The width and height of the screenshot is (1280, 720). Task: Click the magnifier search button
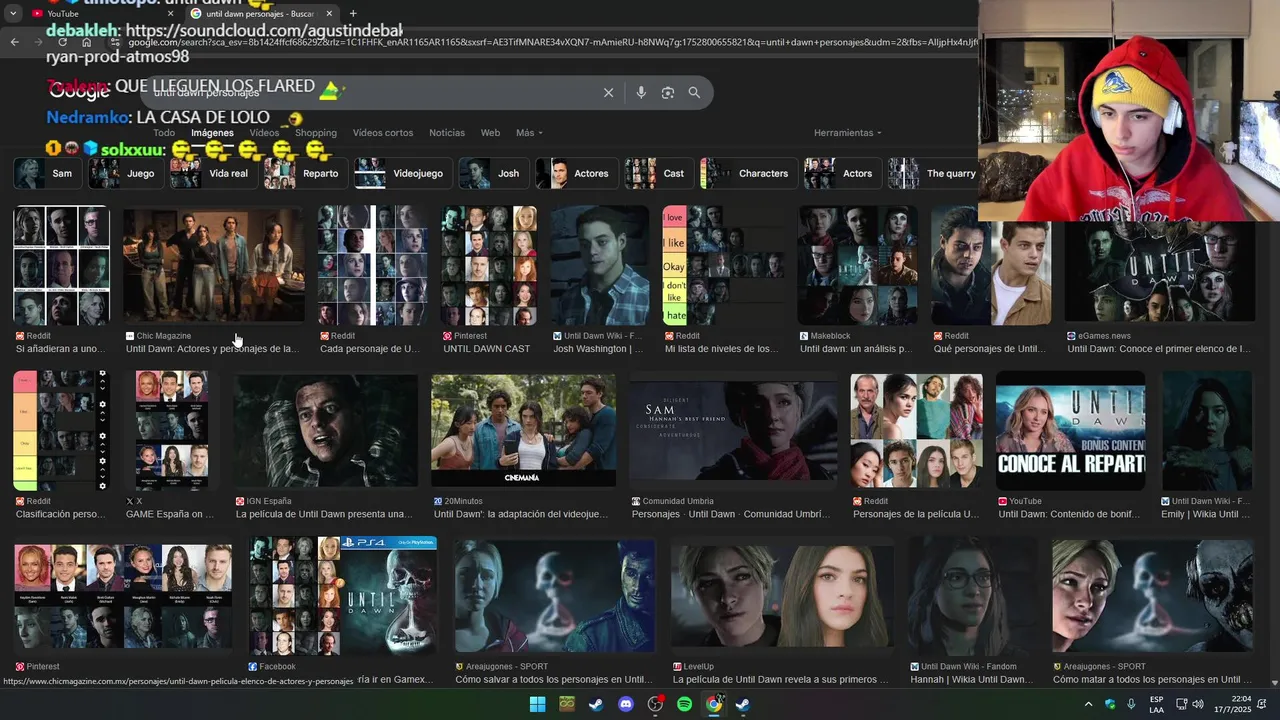(694, 93)
